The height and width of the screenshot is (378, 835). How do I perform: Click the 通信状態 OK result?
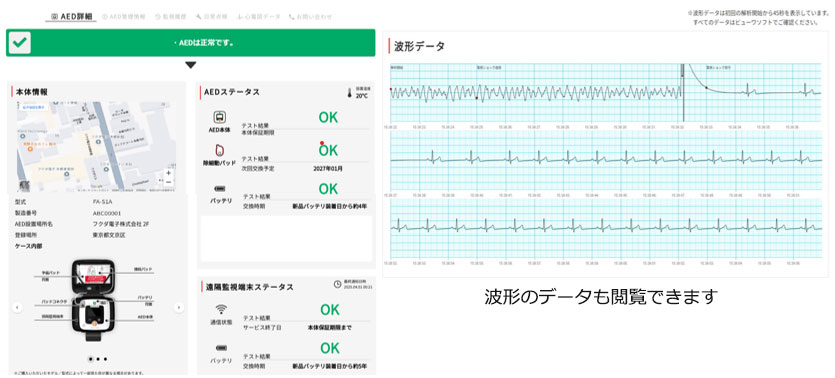330,310
